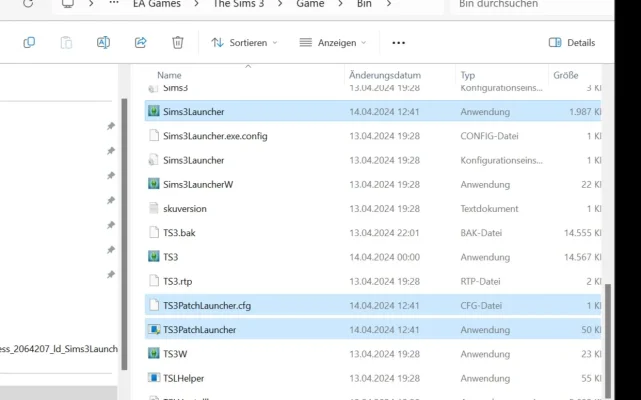Click the file list vertical scrollbar
Screen dimensions: 641x400
608,340
